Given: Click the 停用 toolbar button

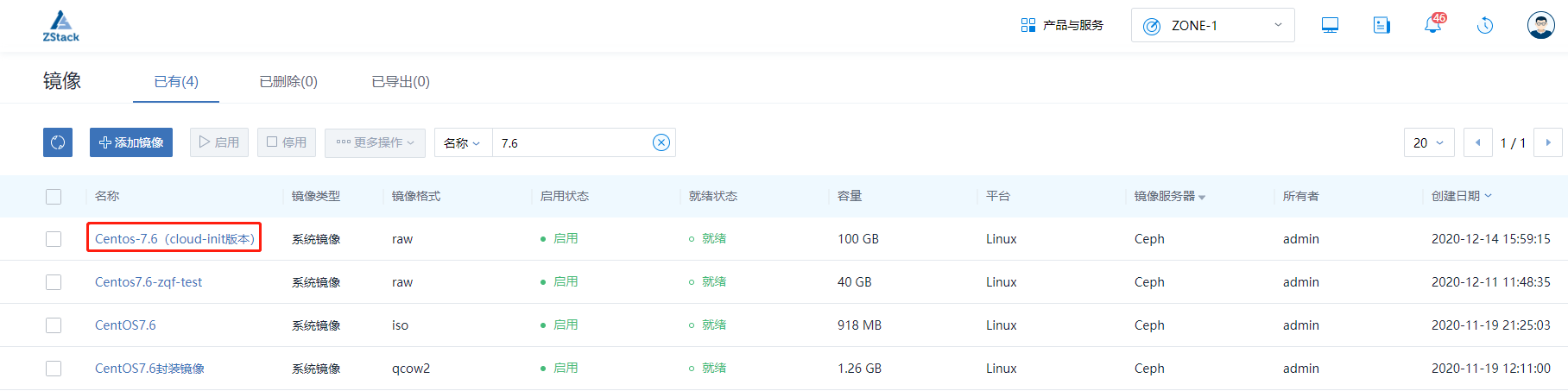Looking at the screenshot, I should click(287, 142).
